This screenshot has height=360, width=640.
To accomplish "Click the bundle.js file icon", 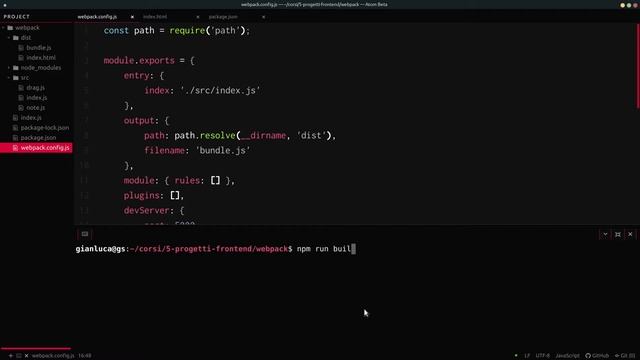I will pos(21,48).
